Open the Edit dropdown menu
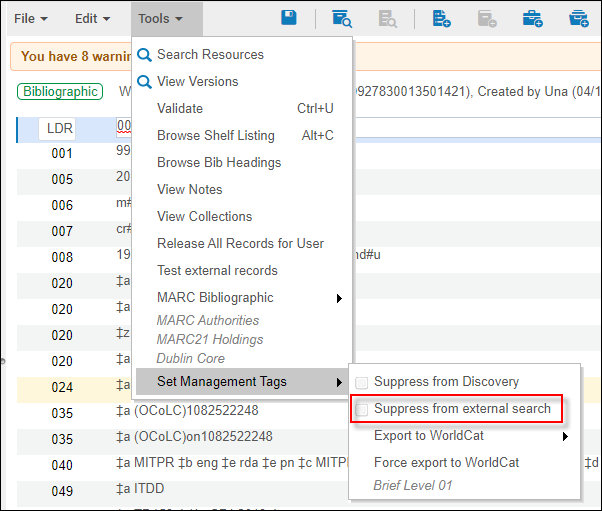 tap(92, 18)
